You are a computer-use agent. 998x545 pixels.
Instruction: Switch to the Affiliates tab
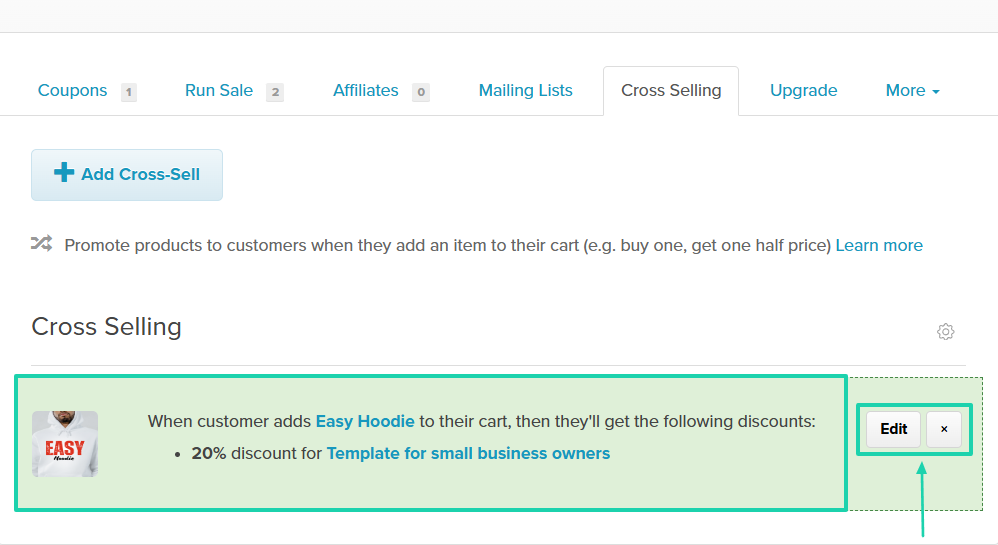point(366,90)
